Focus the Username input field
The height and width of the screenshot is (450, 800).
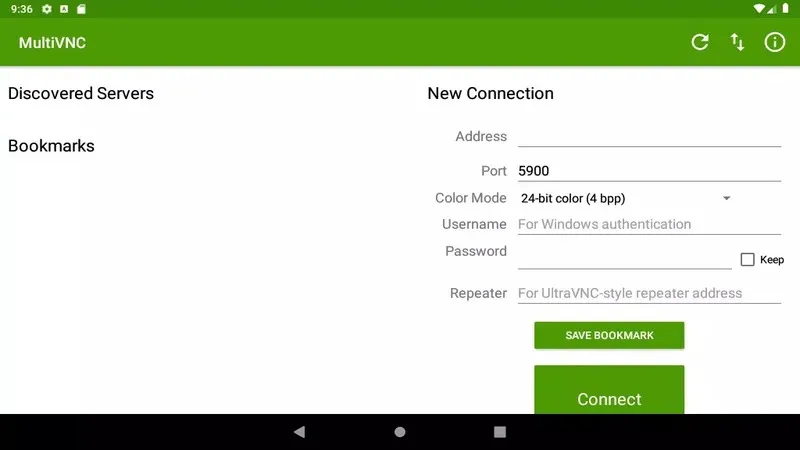click(649, 224)
